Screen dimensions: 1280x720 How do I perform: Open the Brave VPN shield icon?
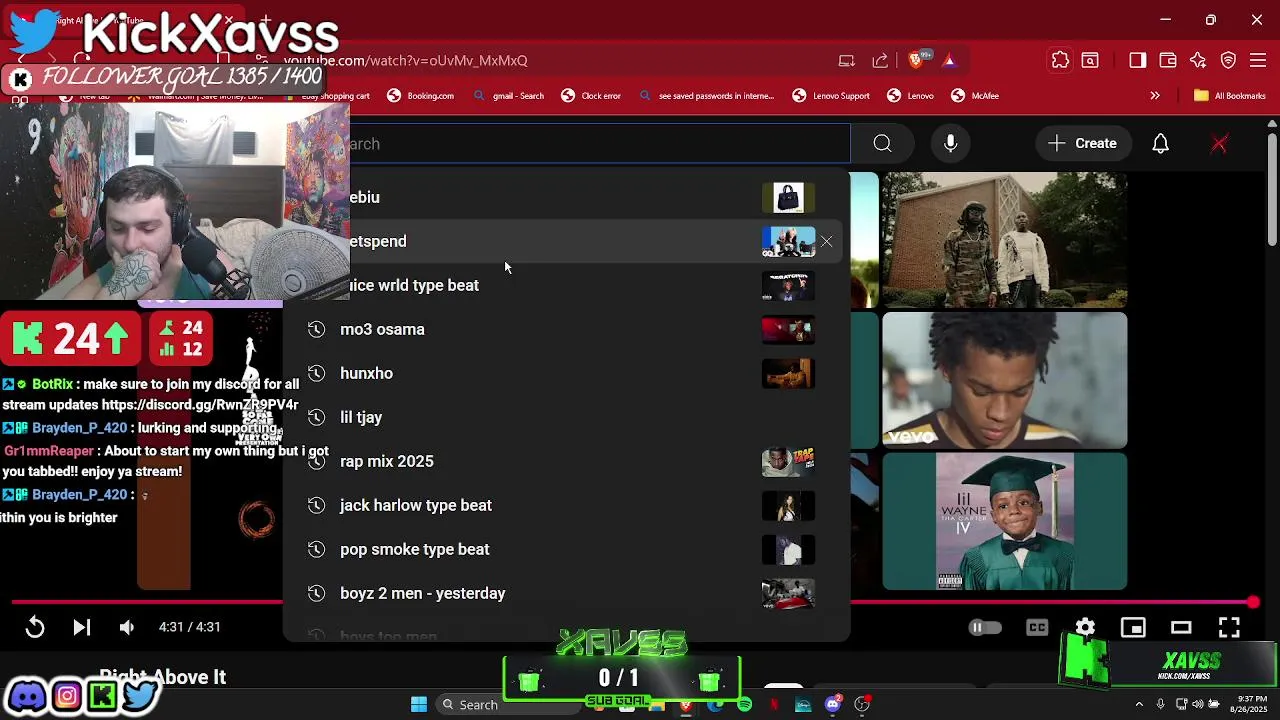click(1229, 61)
